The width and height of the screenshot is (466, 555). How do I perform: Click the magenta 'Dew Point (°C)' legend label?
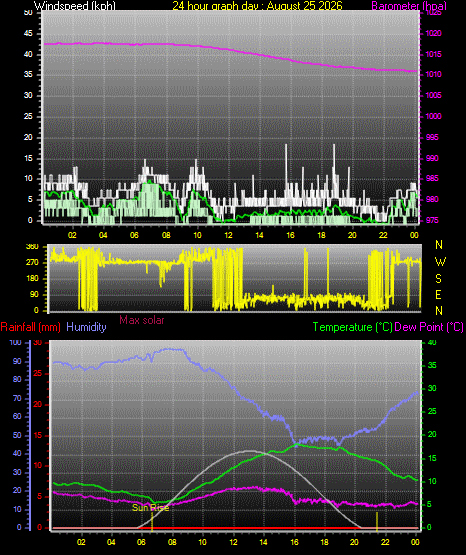point(429,327)
